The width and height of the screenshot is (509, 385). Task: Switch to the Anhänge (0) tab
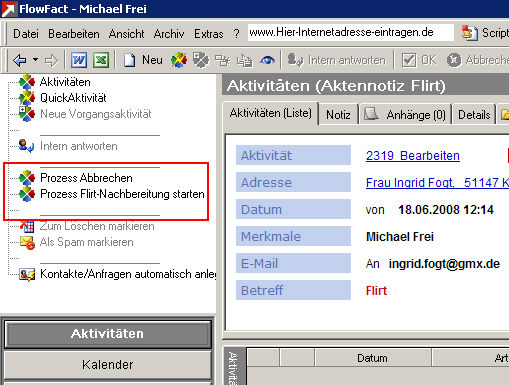point(405,115)
